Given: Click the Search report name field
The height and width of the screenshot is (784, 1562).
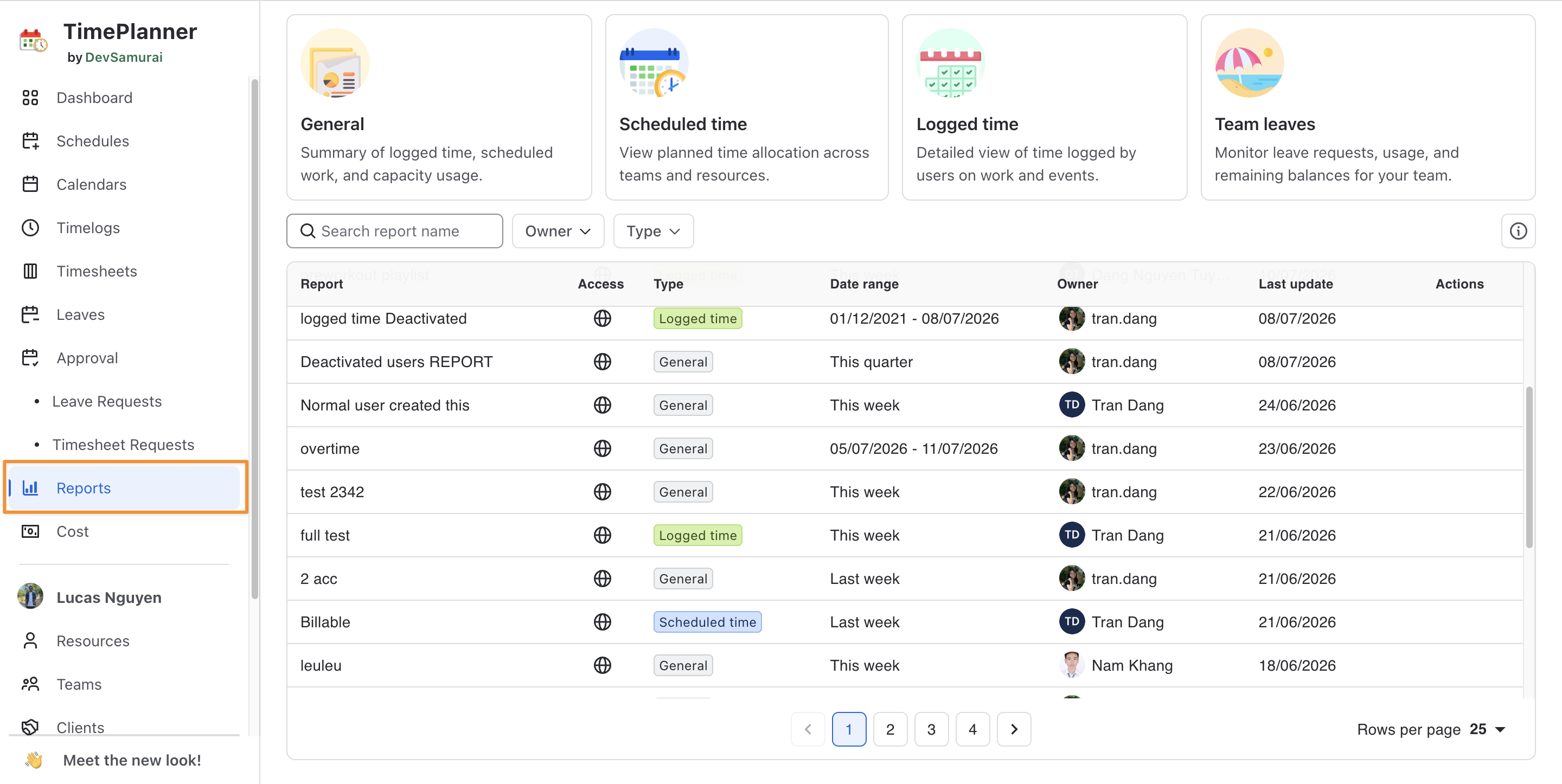Looking at the screenshot, I should (395, 231).
